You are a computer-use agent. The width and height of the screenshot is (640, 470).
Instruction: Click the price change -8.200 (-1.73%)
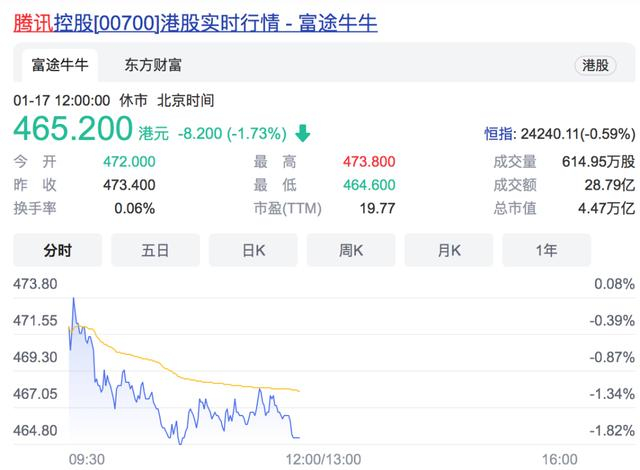pyautogui.click(x=232, y=133)
